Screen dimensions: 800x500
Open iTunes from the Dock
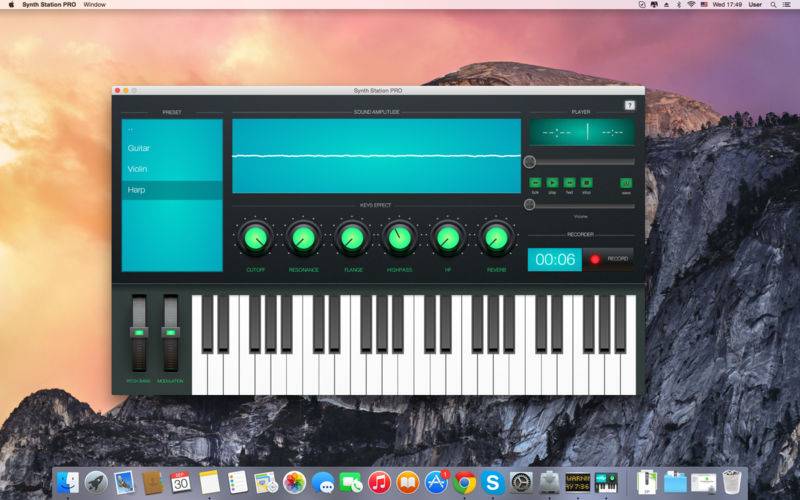coord(379,482)
